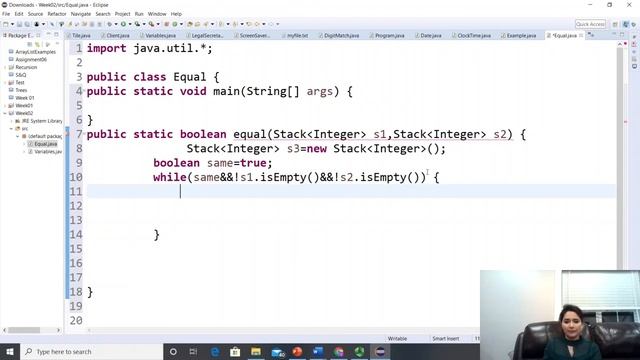
Task: Click the Debug bug toolbar icon
Action: pos(109,24)
